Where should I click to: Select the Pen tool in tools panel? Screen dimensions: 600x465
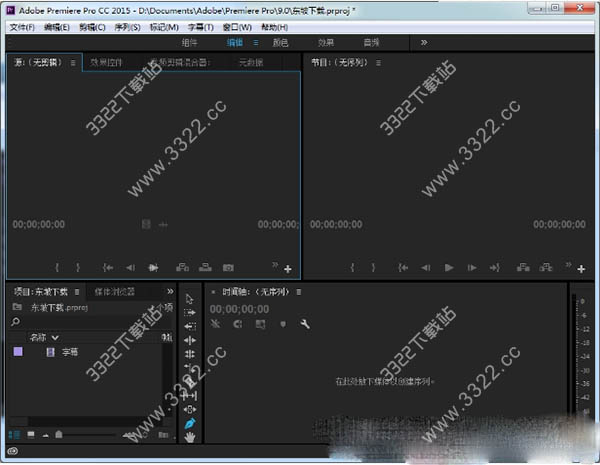pos(190,423)
